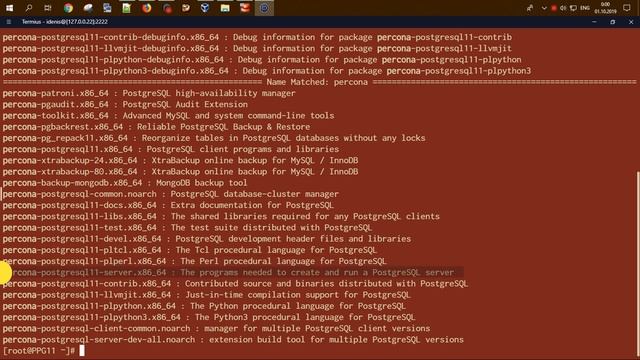
Task: Click the percona-postgresql-server-dev-all.noarch line
Action: point(233,340)
